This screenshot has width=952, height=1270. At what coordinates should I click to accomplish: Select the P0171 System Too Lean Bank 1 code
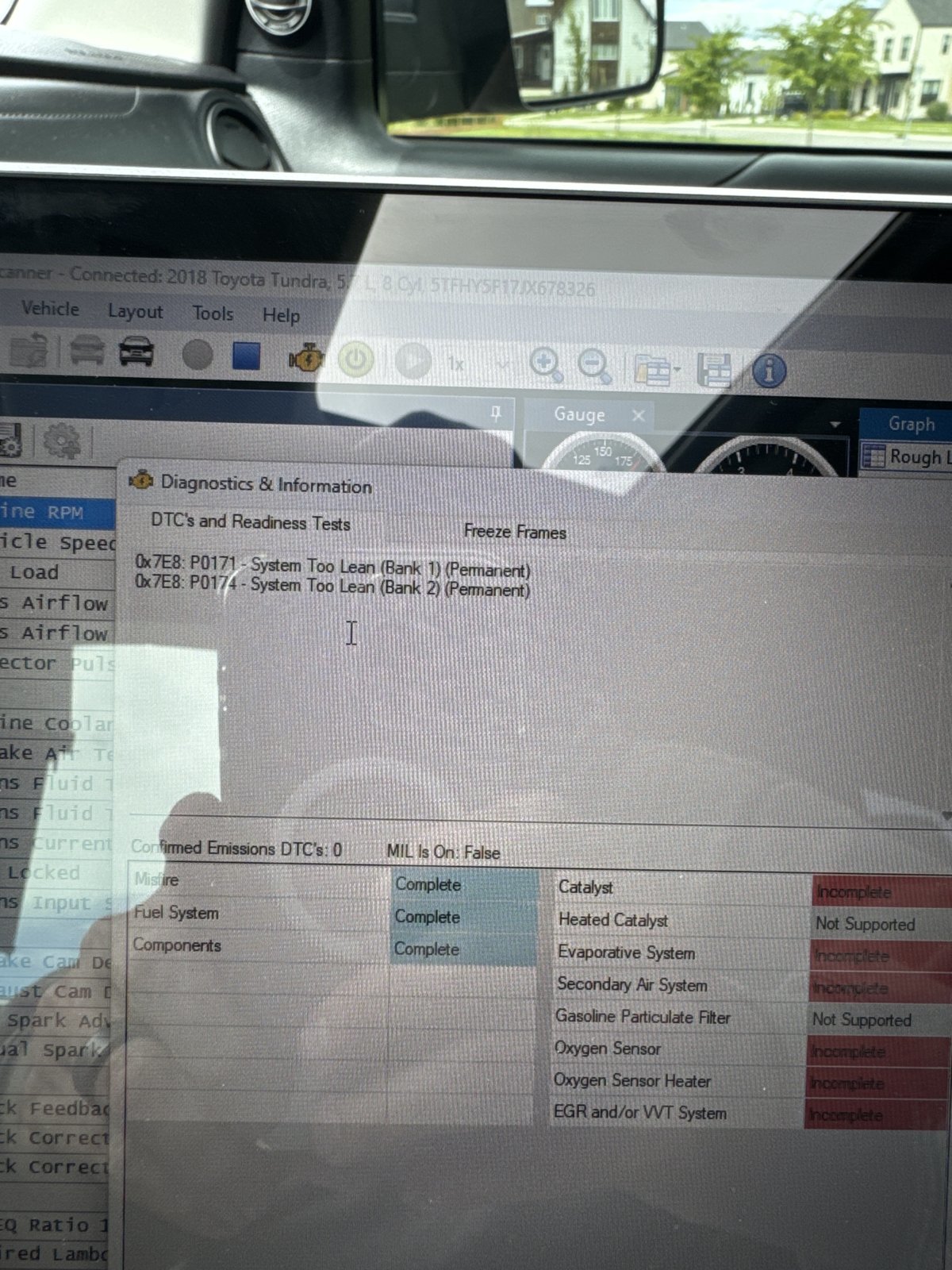(332, 567)
